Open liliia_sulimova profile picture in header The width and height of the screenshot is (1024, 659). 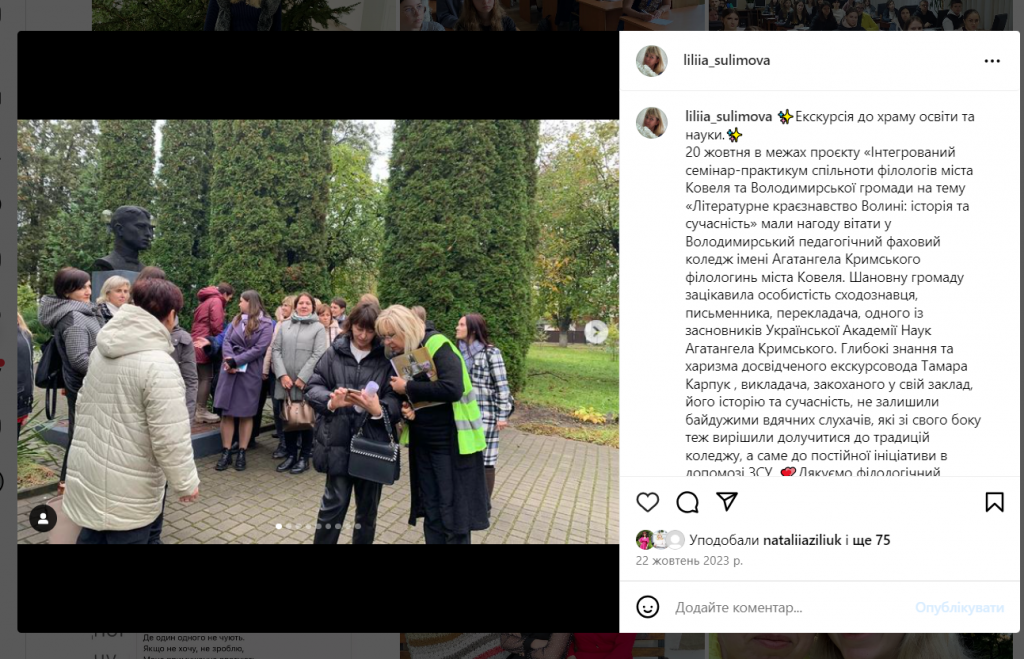coord(652,61)
